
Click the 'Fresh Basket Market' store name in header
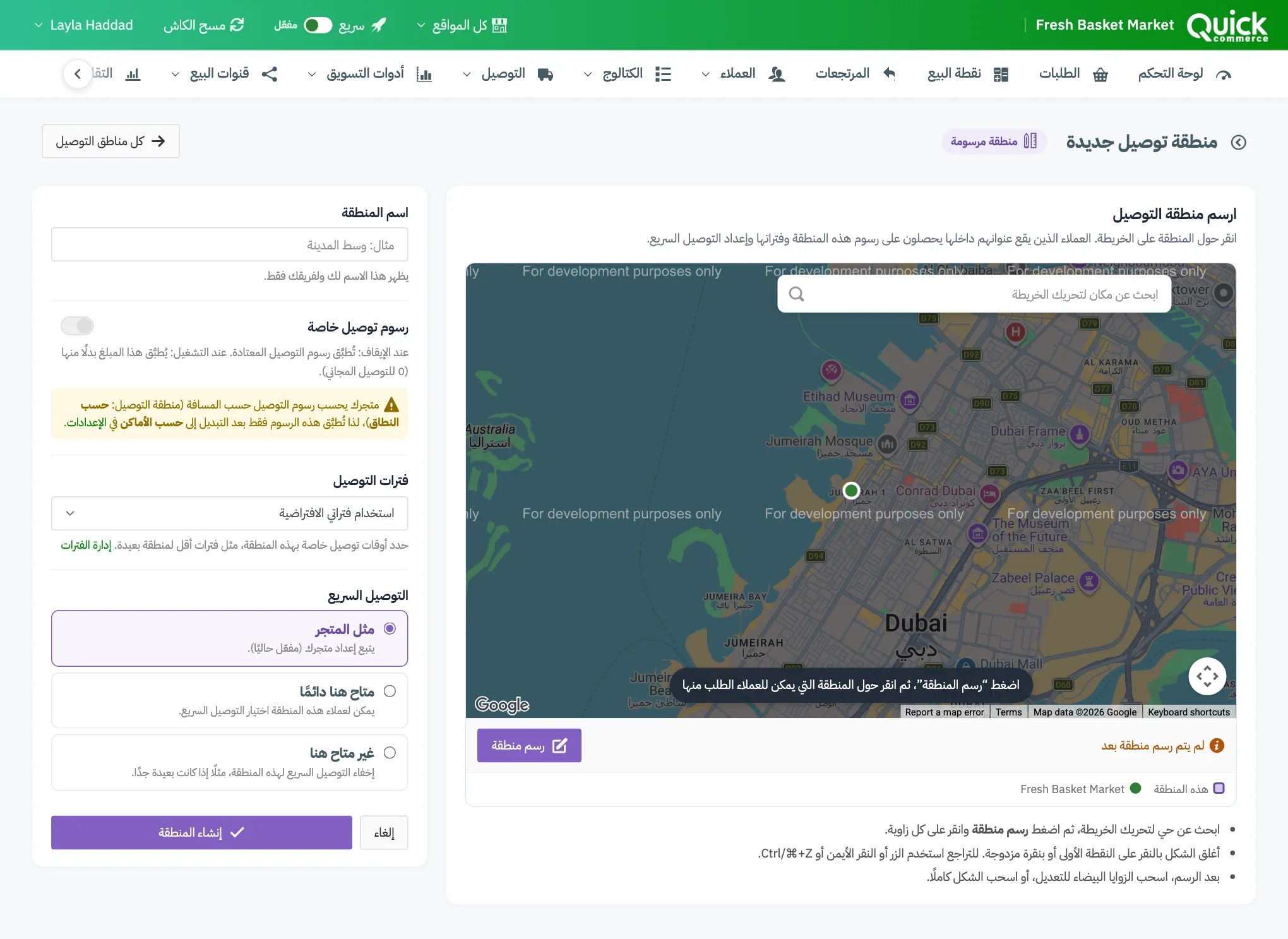(x=1104, y=25)
